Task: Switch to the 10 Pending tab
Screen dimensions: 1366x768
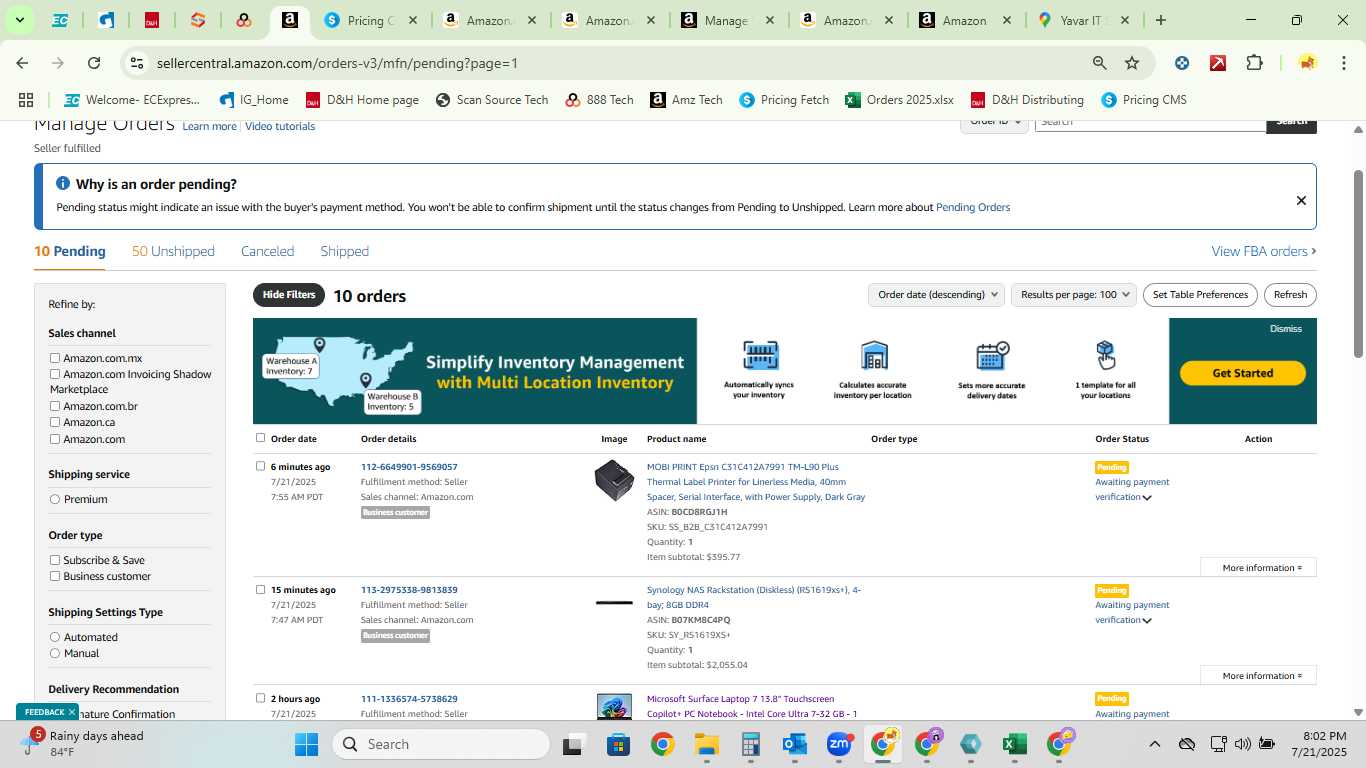Action: 70,251
